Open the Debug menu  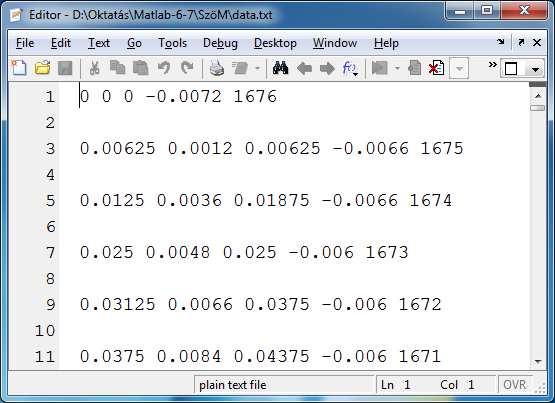(x=220, y=43)
